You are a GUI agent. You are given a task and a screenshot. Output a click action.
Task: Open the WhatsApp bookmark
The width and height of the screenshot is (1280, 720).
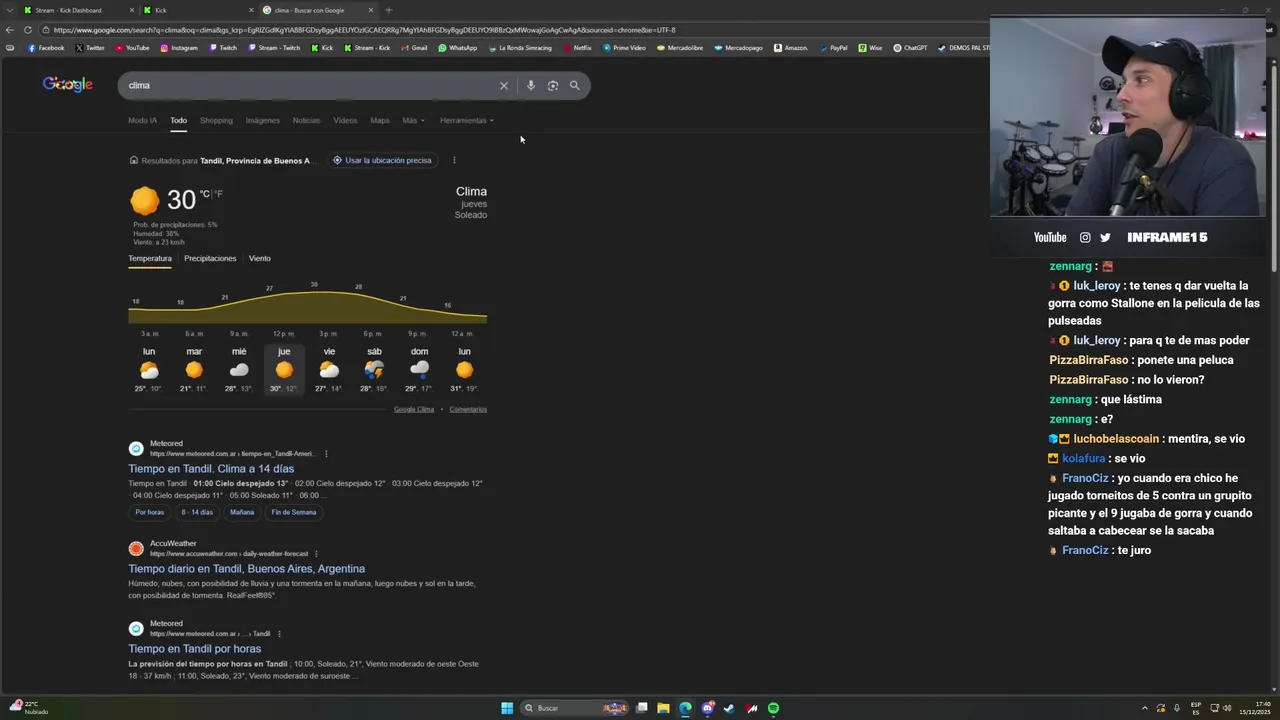coord(458,48)
